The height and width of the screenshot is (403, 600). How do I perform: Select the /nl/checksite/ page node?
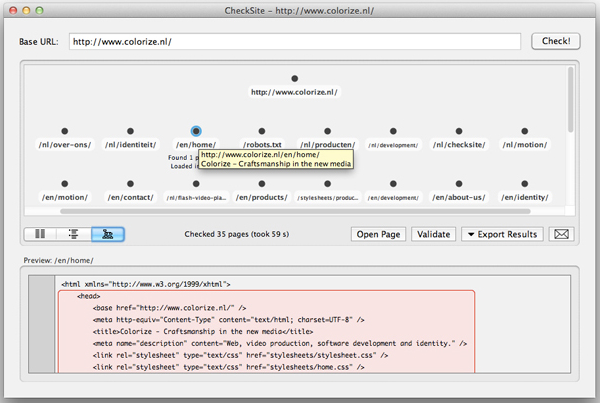click(458, 131)
